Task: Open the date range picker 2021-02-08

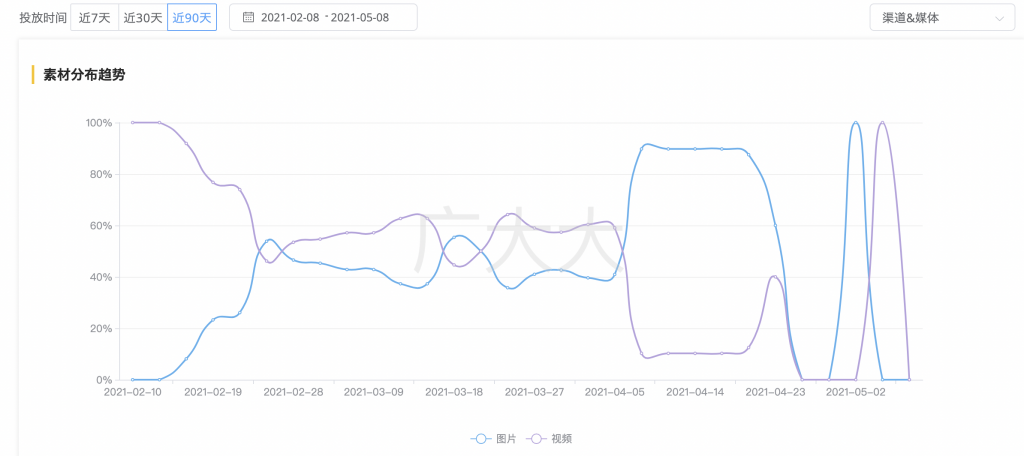Action: tap(290, 18)
